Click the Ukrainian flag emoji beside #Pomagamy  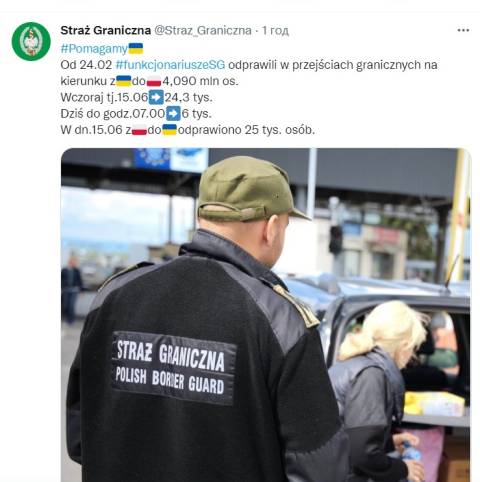(x=136, y=48)
